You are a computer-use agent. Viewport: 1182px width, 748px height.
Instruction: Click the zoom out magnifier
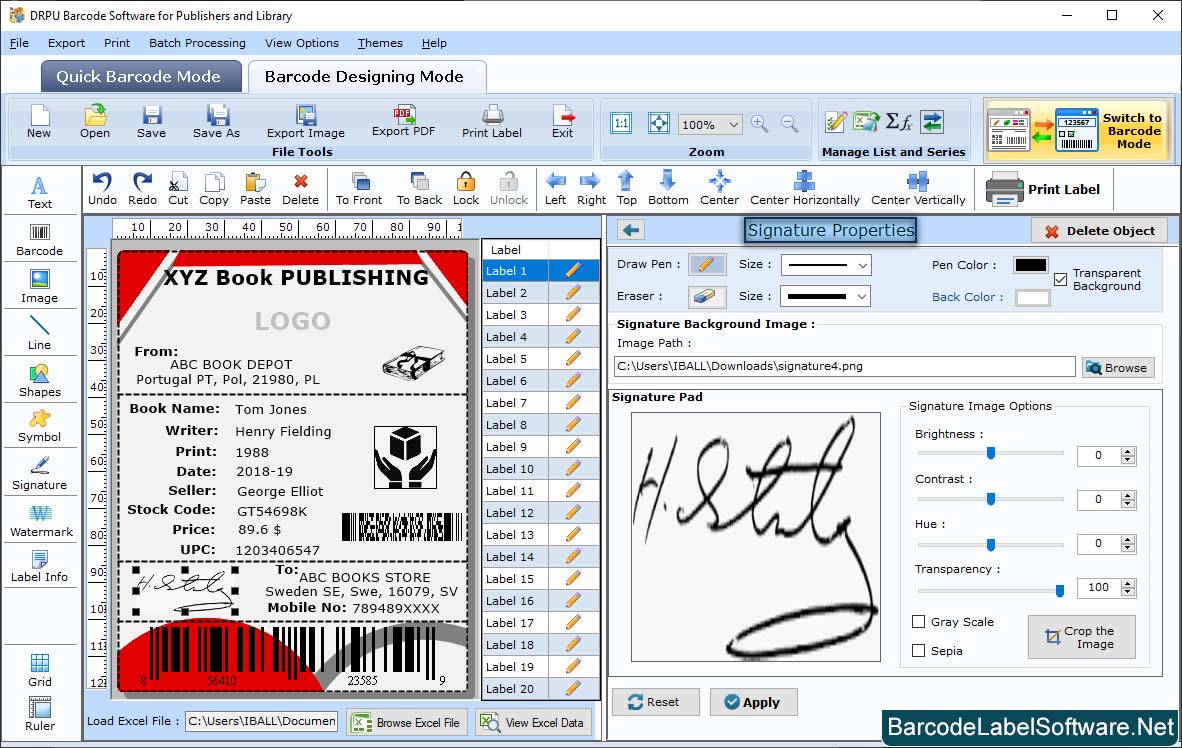tap(789, 124)
